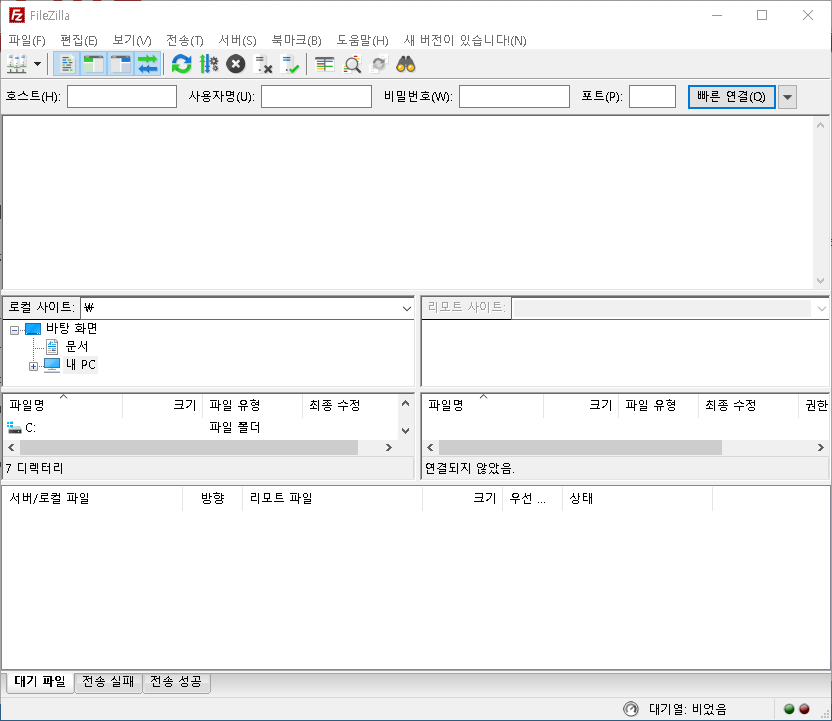Screen dimensions: 832x721
Task: Maximize the FileZilla window
Action: pos(762,15)
